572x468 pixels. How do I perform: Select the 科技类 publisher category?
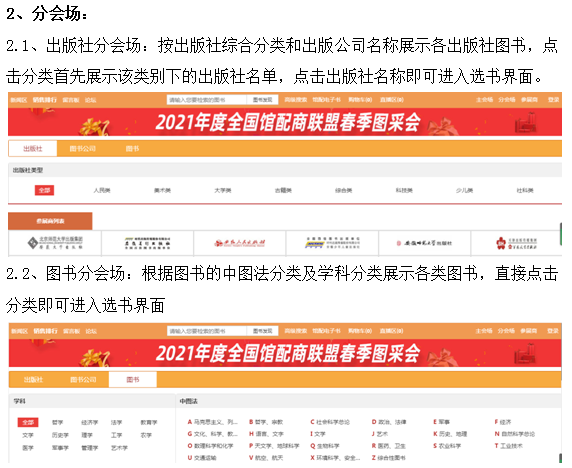404,190
